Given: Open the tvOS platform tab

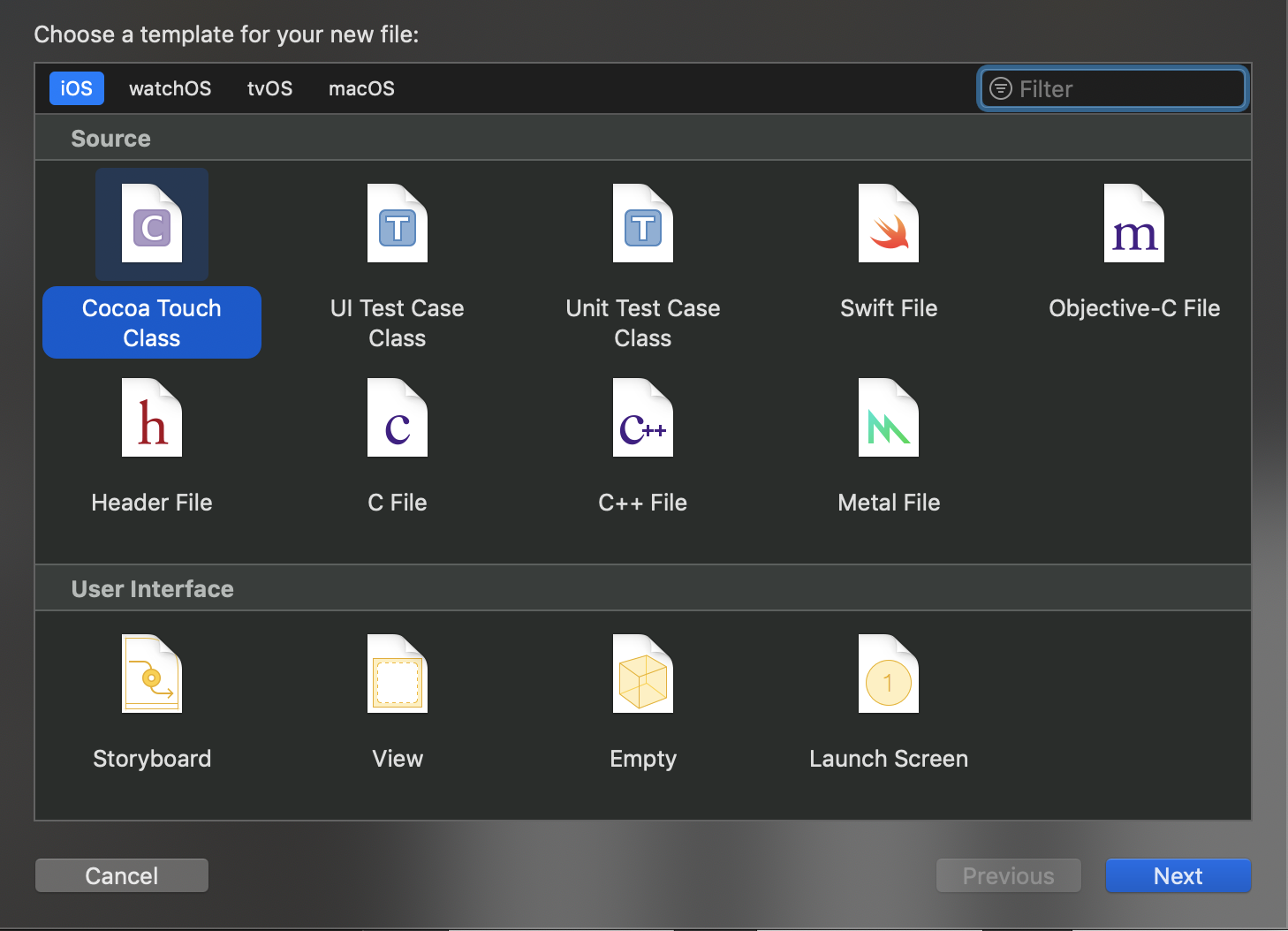Looking at the screenshot, I should [x=269, y=88].
